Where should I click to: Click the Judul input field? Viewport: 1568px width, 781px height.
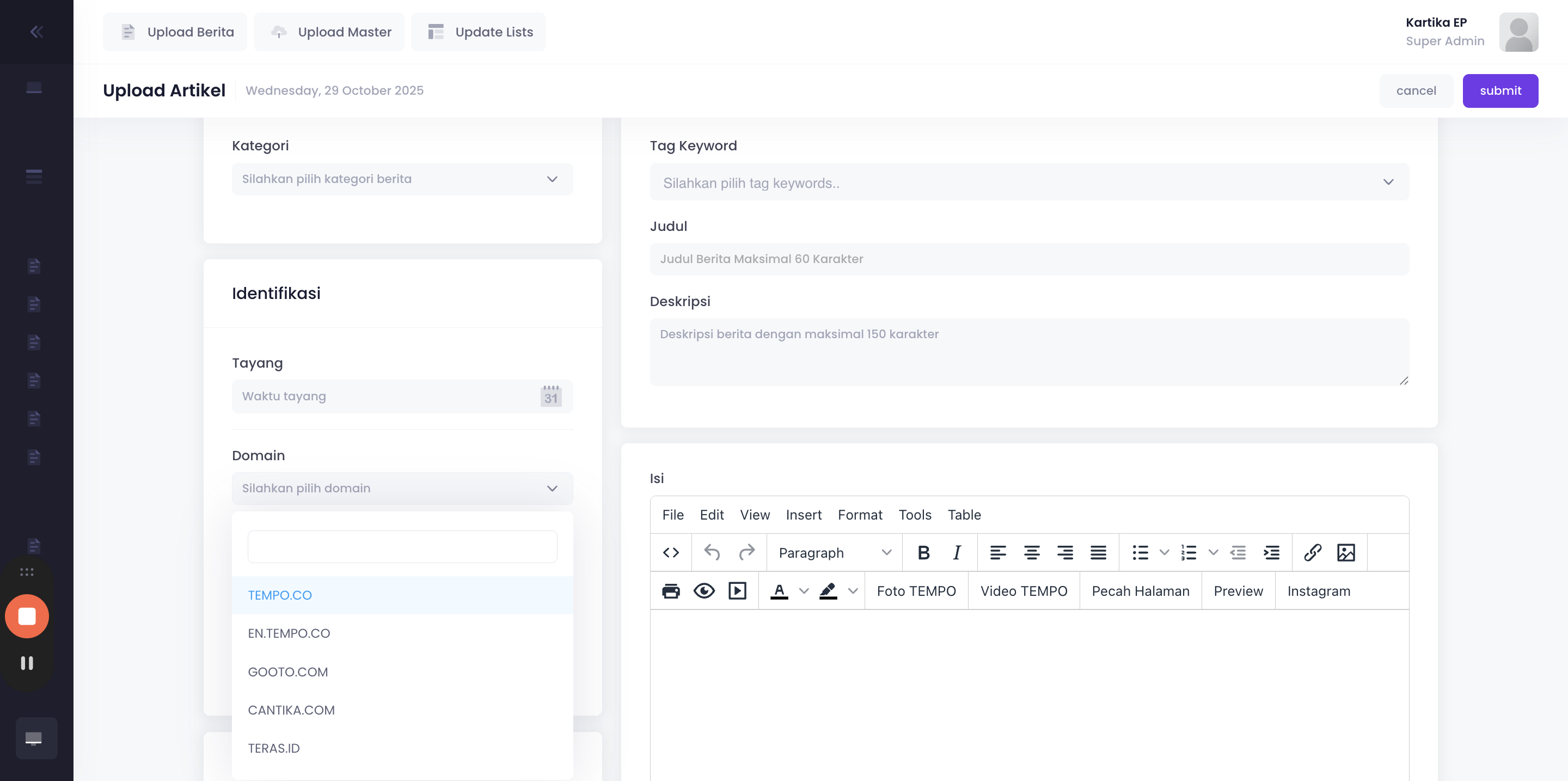(x=1028, y=259)
